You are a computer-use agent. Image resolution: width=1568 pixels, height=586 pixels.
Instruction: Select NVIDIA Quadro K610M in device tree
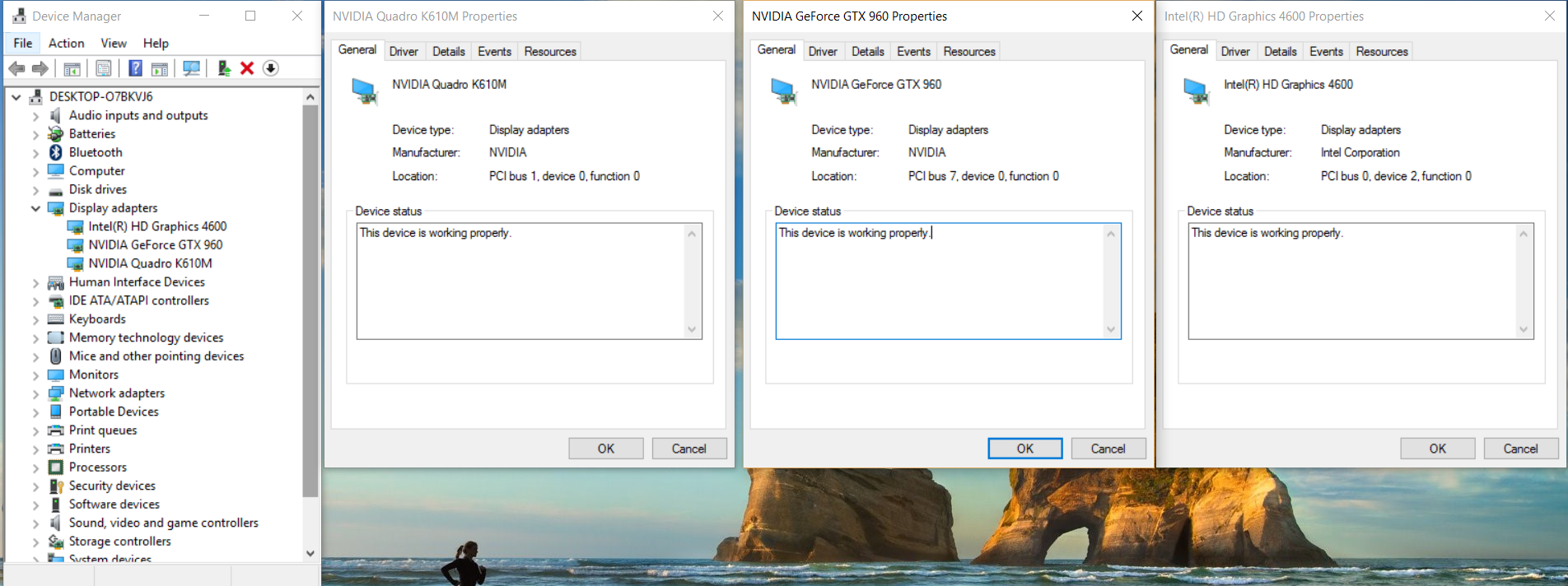coord(150,263)
